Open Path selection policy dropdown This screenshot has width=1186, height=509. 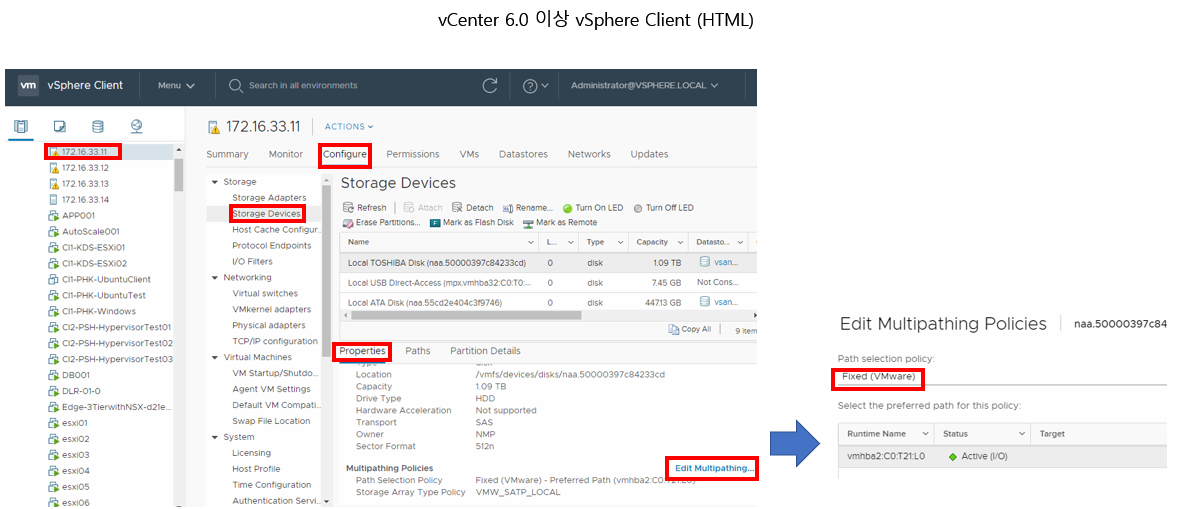click(1001, 377)
